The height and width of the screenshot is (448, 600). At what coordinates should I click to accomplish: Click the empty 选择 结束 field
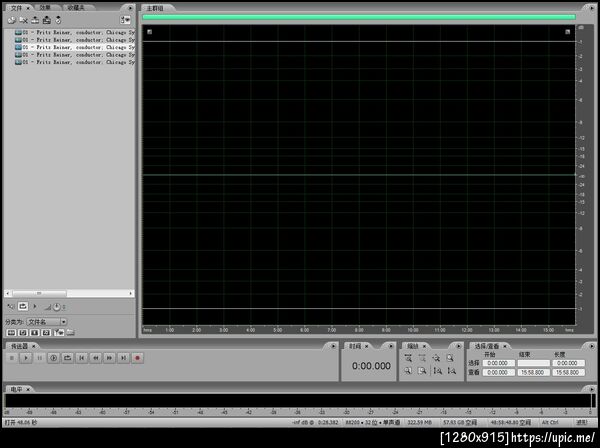pyautogui.click(x=533, y=363)
